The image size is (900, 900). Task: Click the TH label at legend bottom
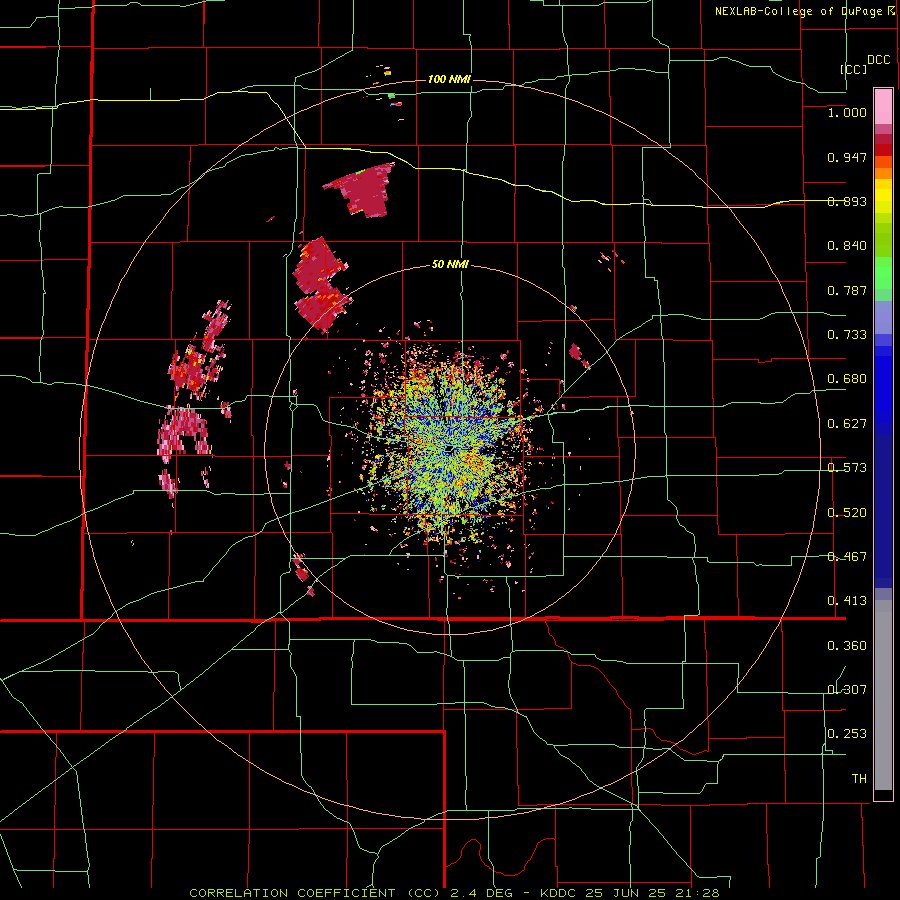(x=859, y=779)
